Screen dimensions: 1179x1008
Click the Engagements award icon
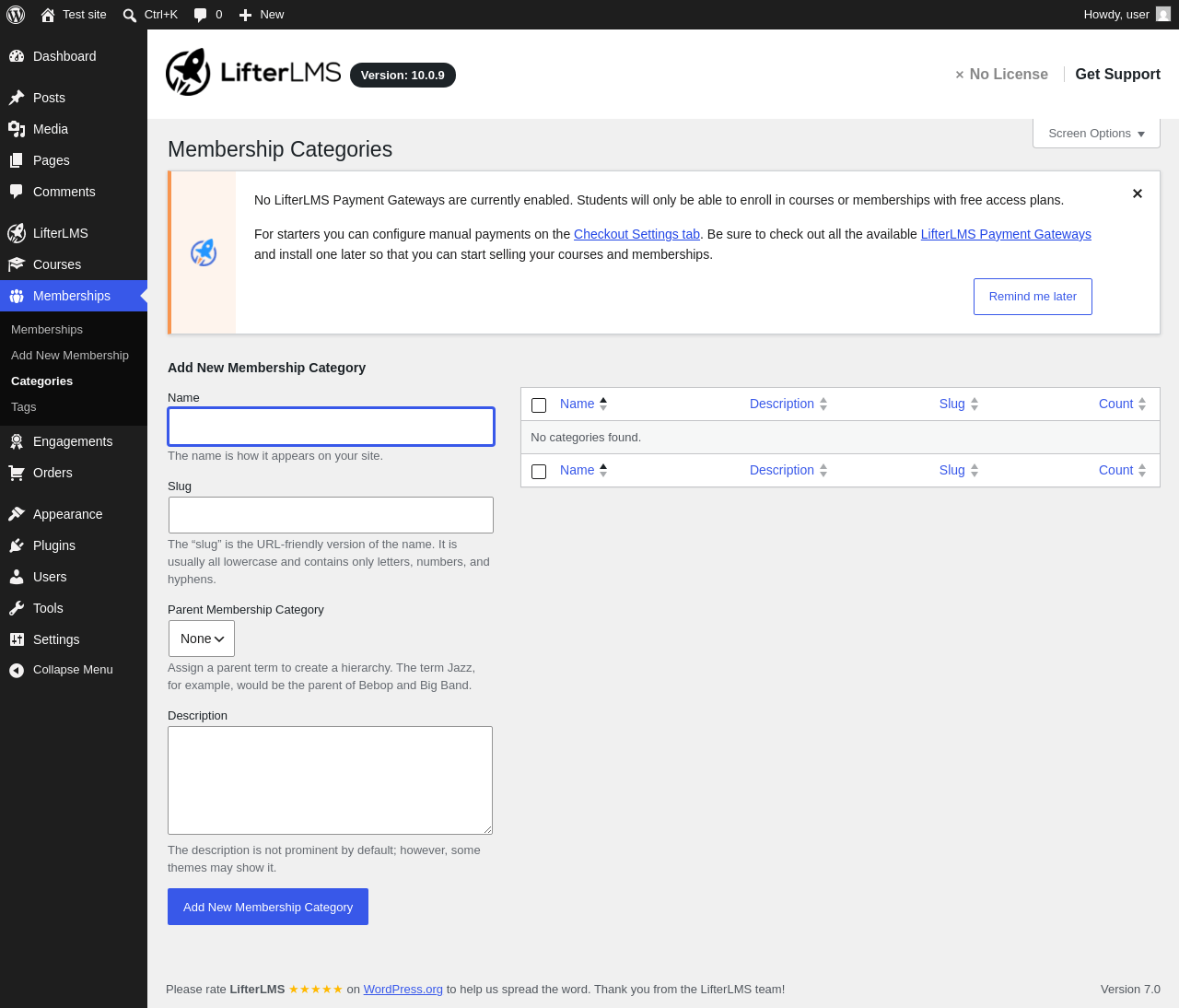pyautogui.click(x=17, y=441)
